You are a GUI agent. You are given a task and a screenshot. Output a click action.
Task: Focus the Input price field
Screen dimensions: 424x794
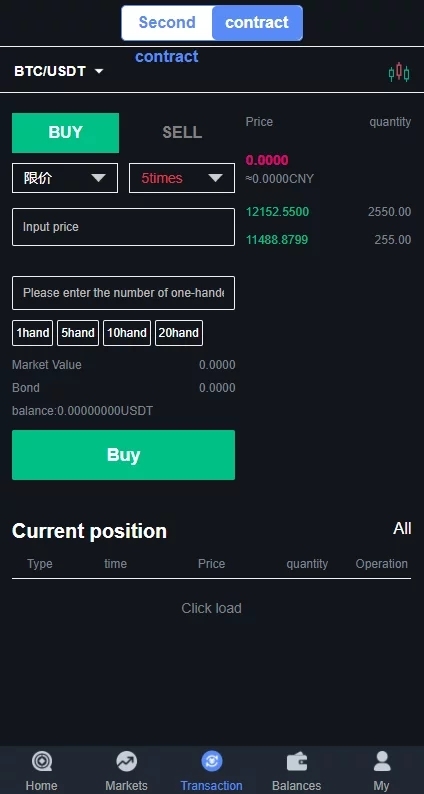[x=124, y=227]
